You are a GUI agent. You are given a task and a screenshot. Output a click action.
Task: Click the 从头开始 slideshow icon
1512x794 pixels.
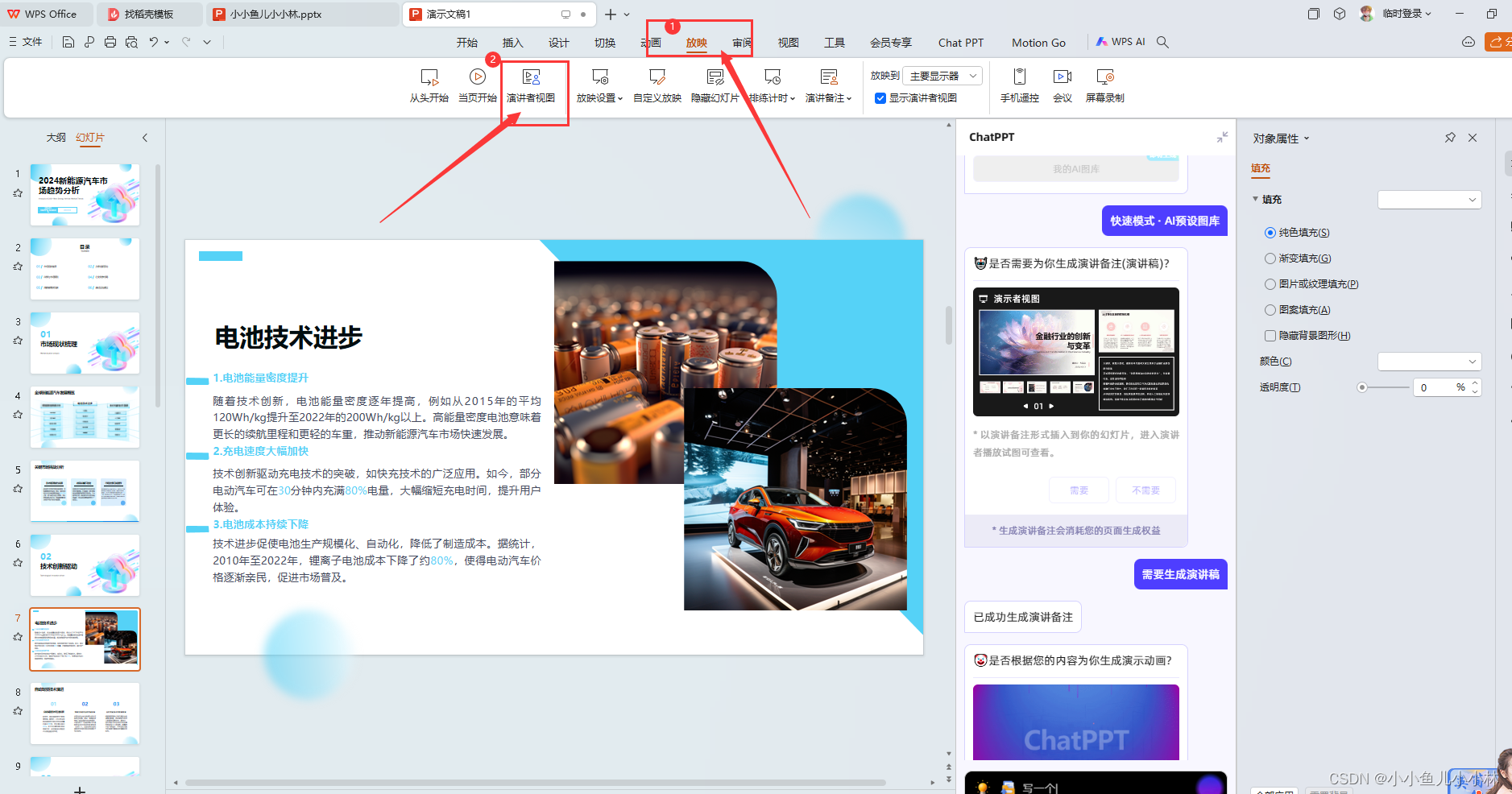tap(429, 77)
